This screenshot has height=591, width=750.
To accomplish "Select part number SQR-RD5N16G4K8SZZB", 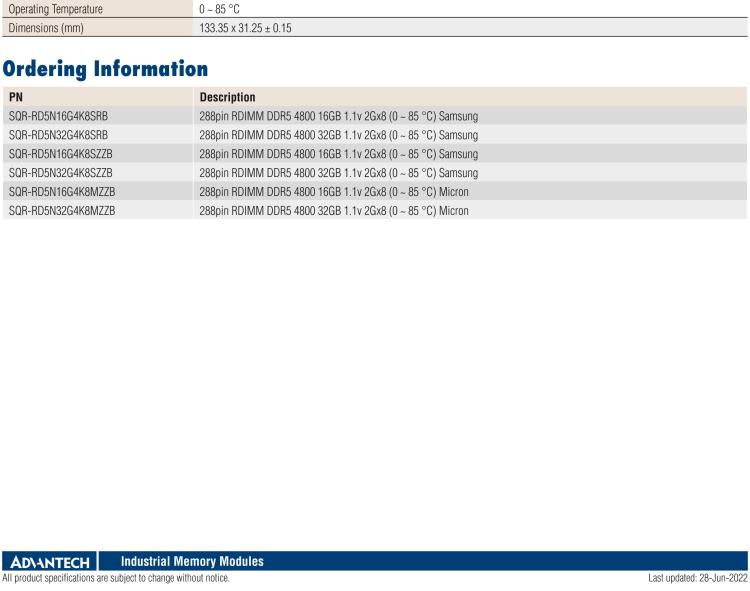I will (x=60, y=154).
